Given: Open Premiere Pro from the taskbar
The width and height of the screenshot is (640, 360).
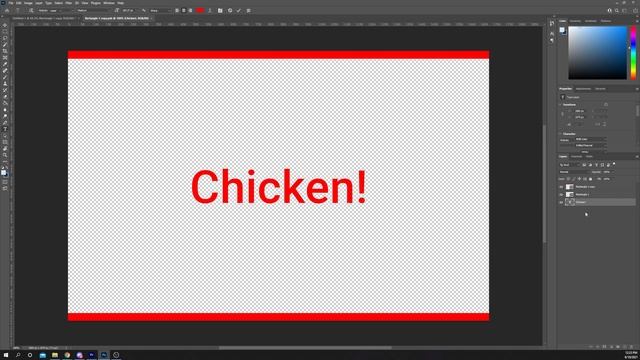Looking at the screenshot, I should pos(91,355).
